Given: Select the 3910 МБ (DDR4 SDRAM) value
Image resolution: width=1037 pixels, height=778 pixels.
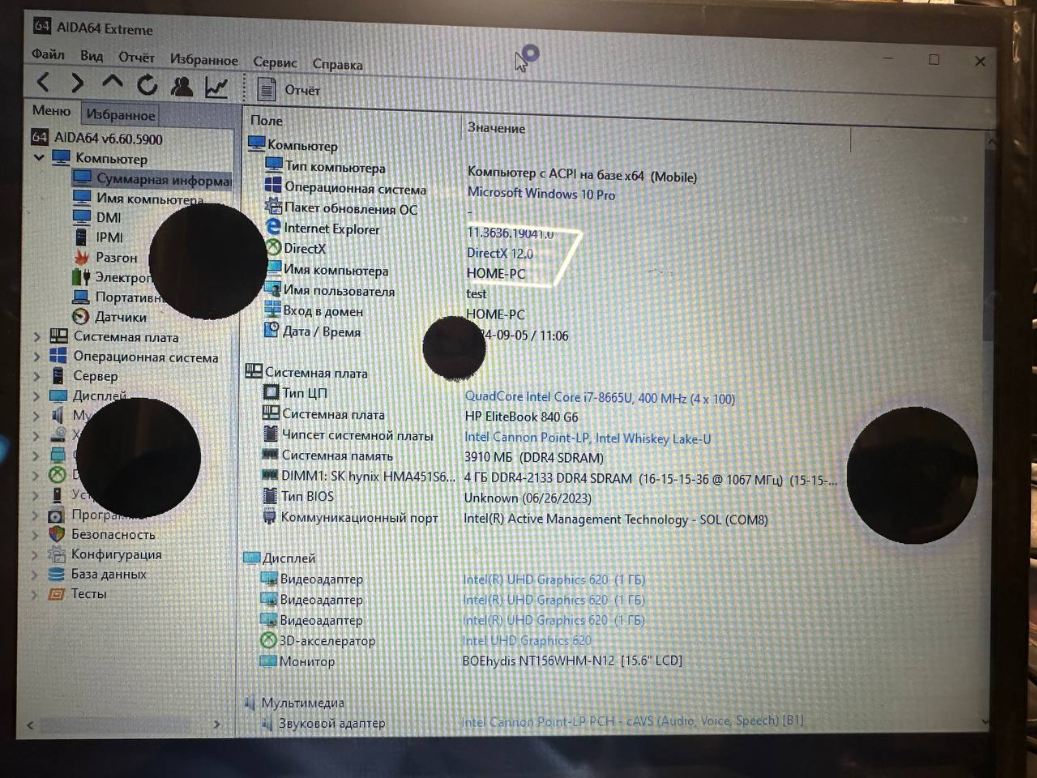Looking at the screenshot, I should (534, 458).
